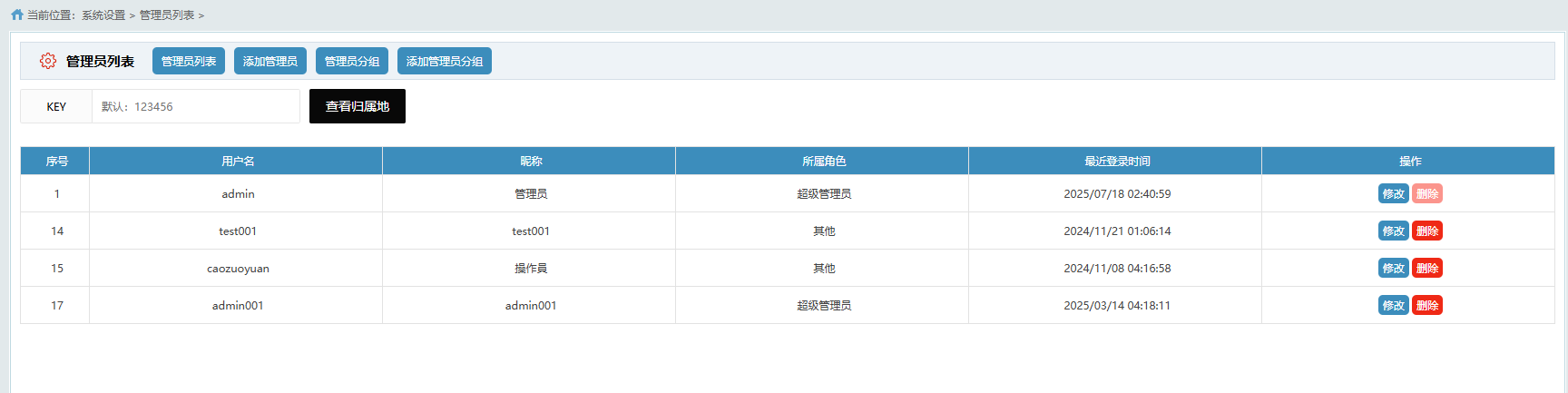Click the 操作 column header
The image size is (1568, 393).
click(x=1408, y=161)
